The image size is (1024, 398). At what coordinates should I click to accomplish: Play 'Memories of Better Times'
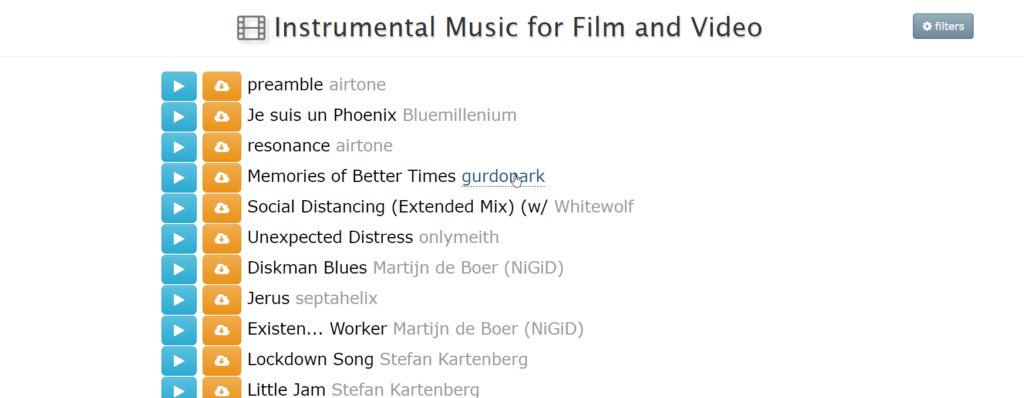point(179,177)
